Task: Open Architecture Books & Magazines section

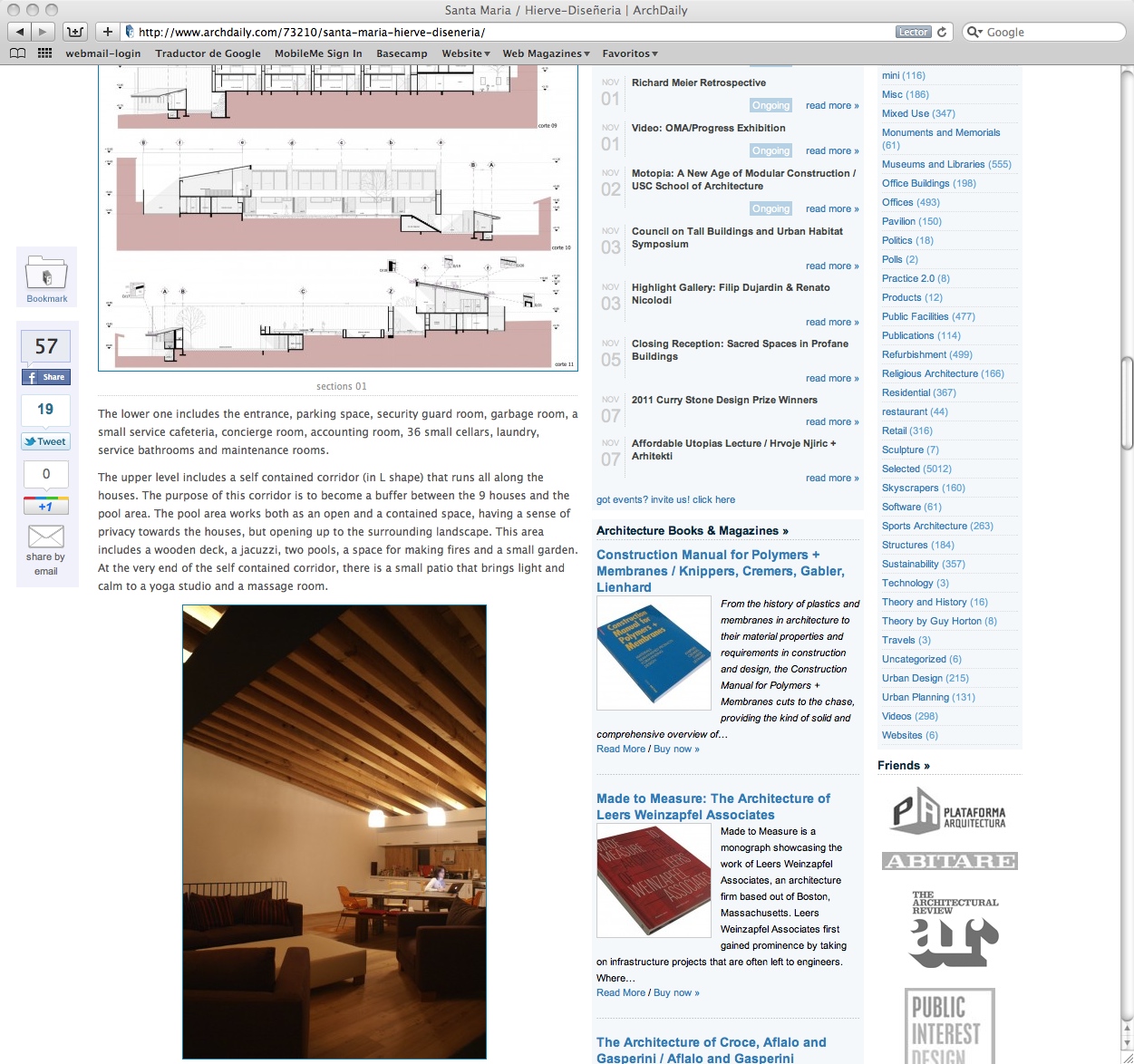Action: click(x=693, y=530)
